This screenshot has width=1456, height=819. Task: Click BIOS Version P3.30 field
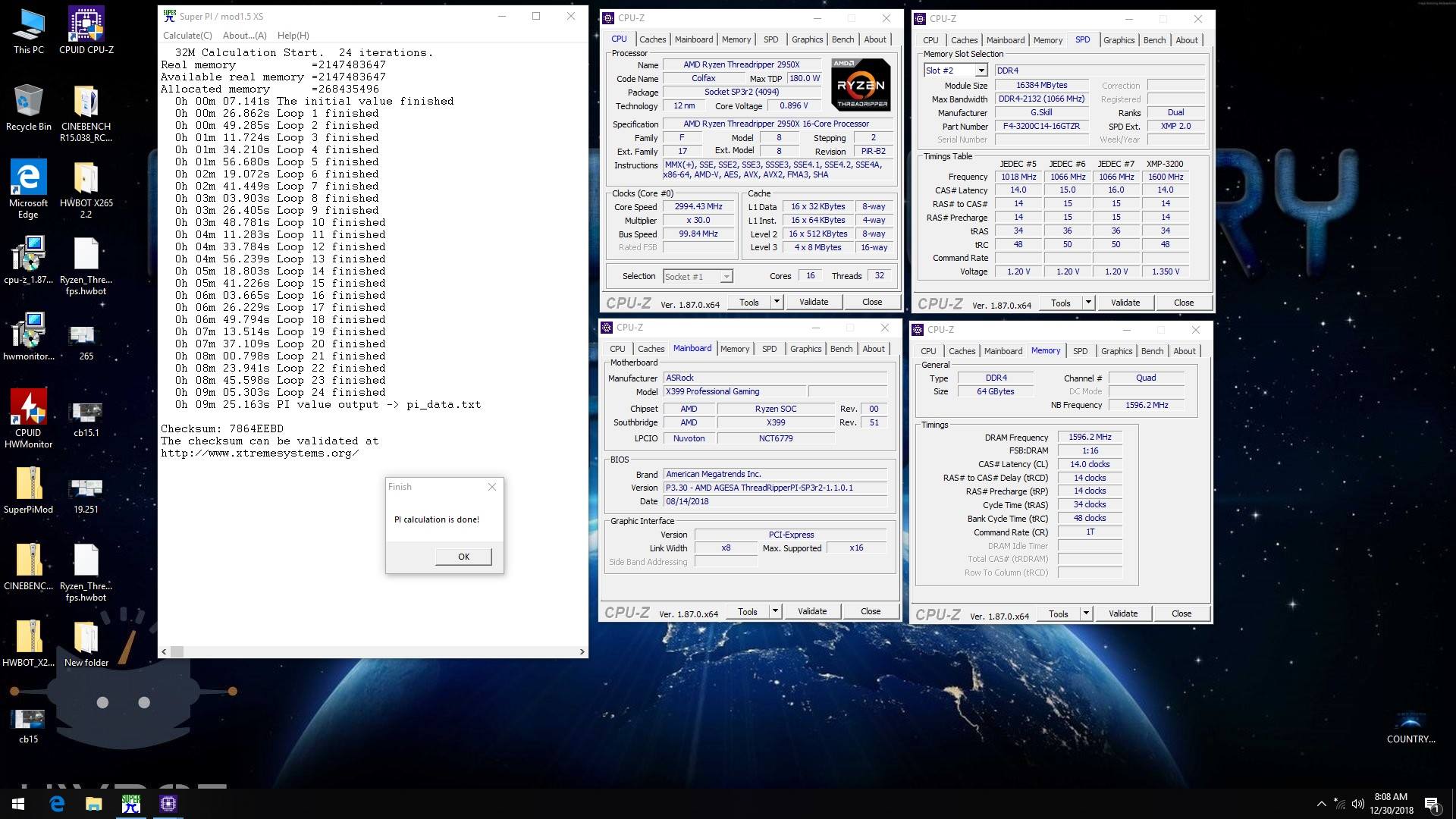pyautogui.click(x=775, y=488)
